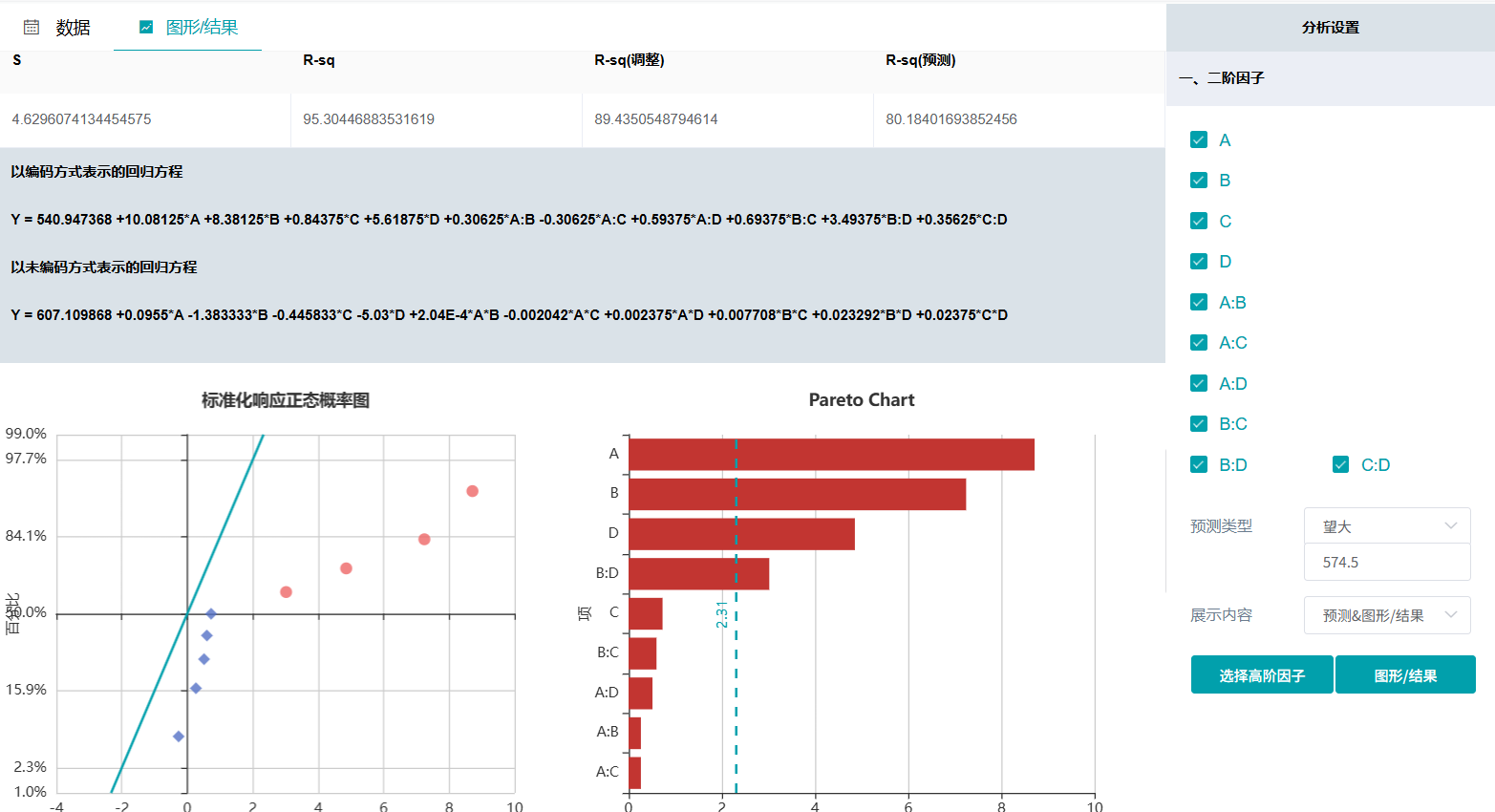Viewport: 1495px width, 812px height.
Task: Toggle the B:C interaction checkbox
Action: [x=1199, y=424]
